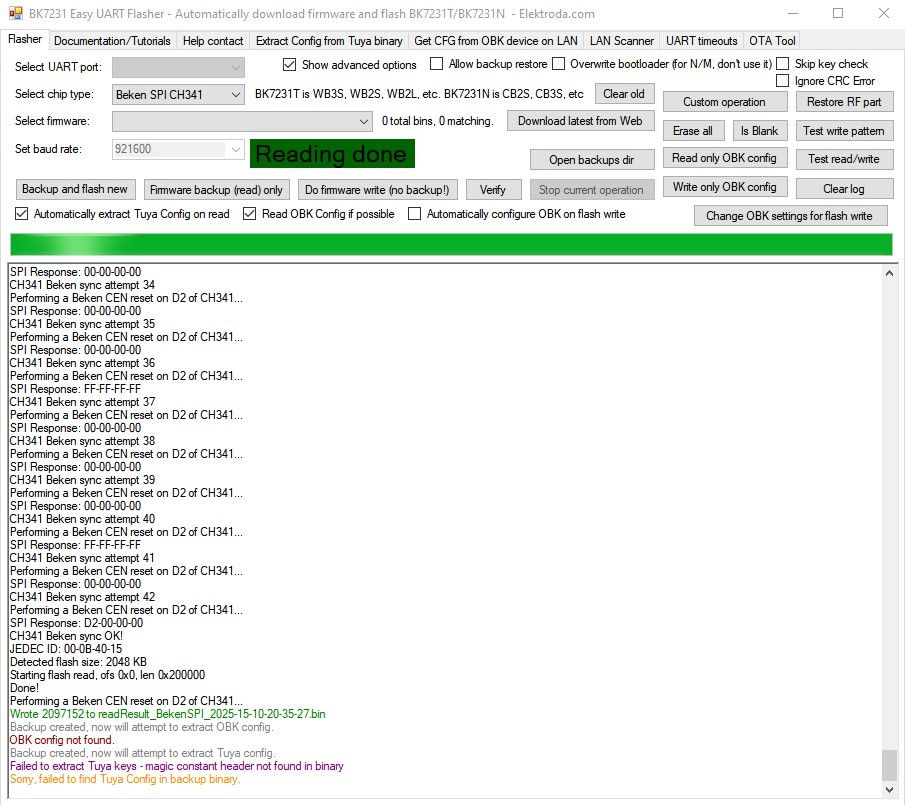This screenshot has width=905, height=805.
Task: Open the Help contact tab
Action: [213, 41]
